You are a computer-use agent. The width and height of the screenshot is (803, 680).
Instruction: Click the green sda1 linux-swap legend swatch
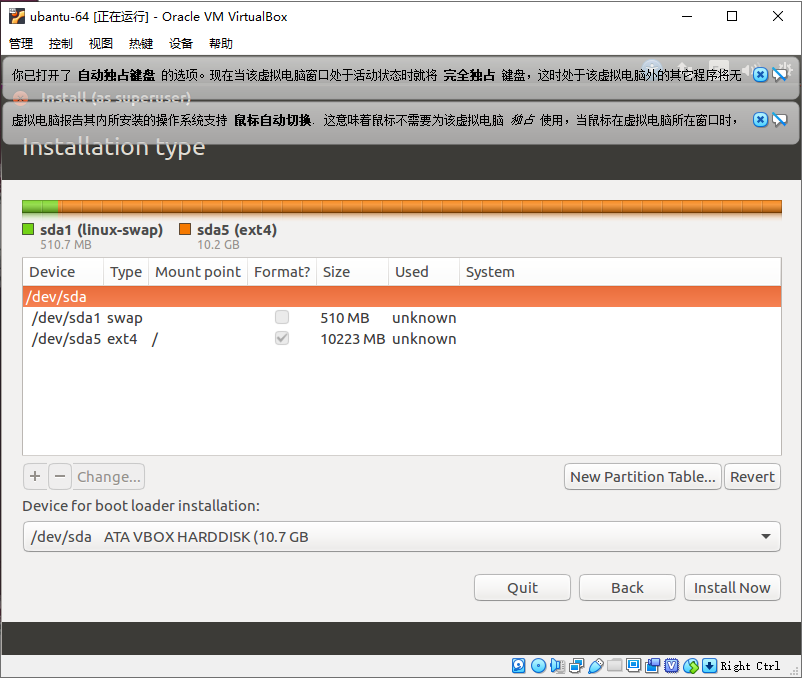[27, 229]
